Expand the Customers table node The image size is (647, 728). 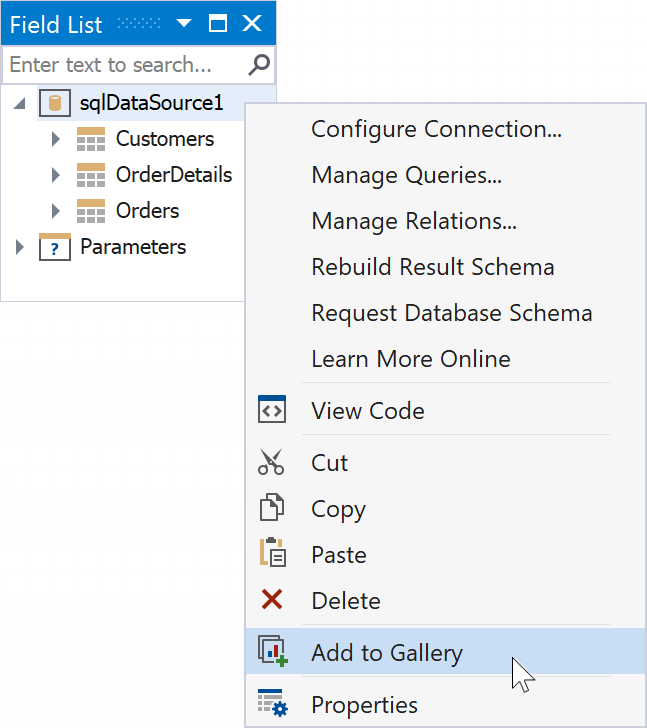[x=56, y=139]
